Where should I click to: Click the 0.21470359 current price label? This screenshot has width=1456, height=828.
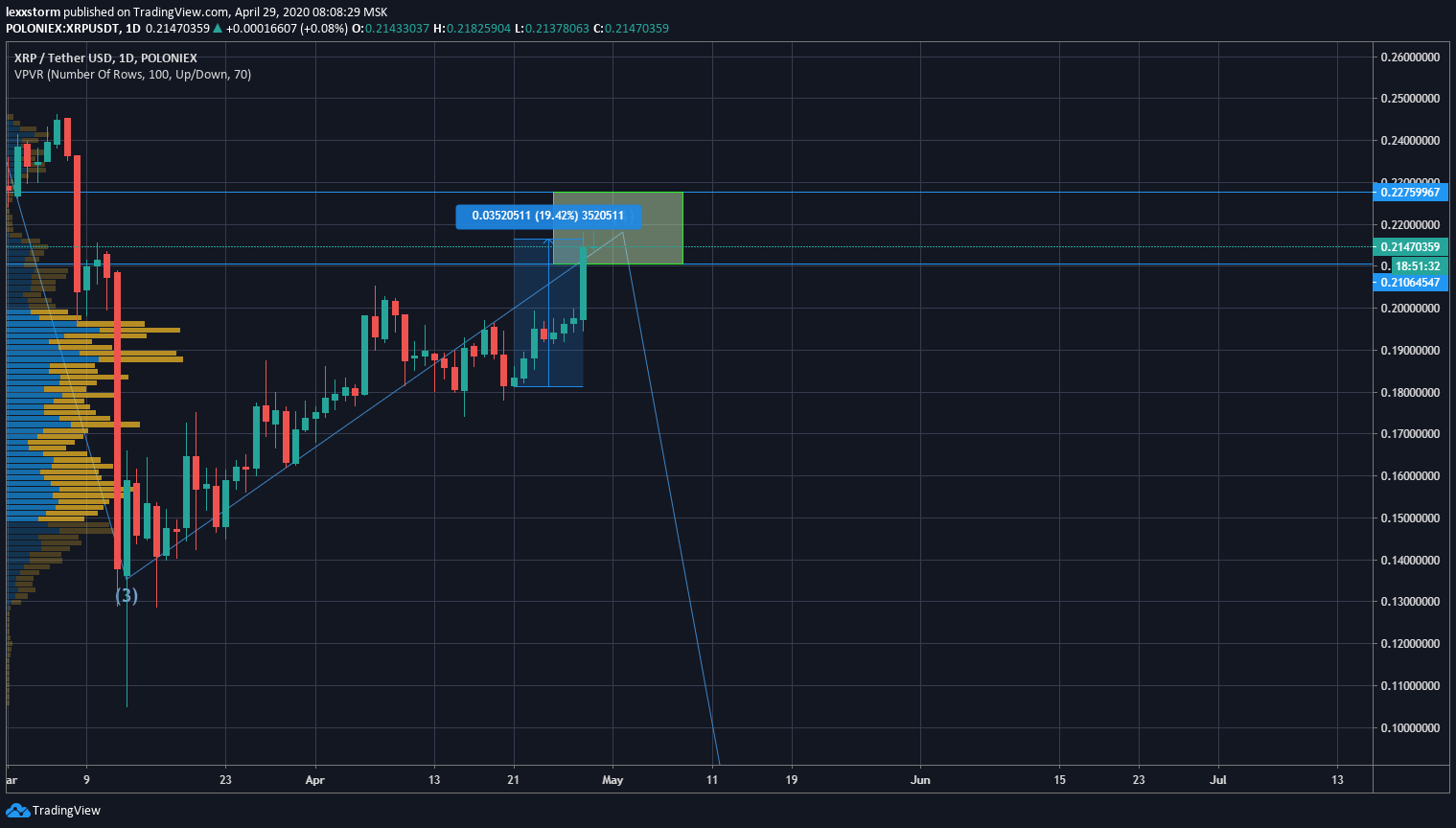coord(1410,247)
